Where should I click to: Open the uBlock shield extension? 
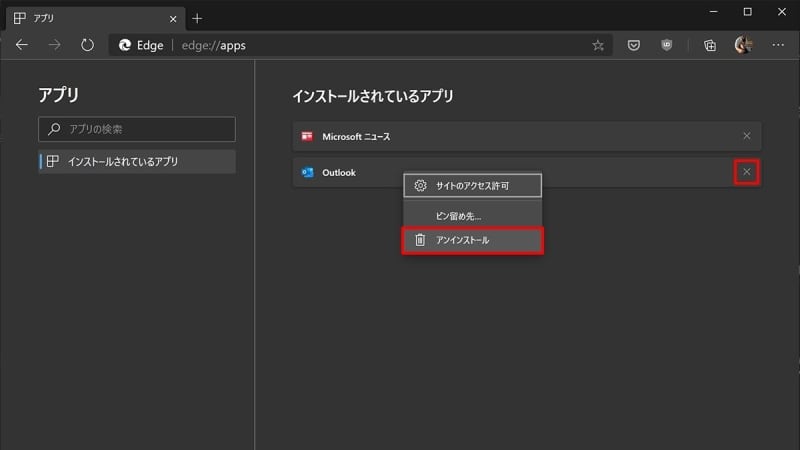(x=666, y=45)
